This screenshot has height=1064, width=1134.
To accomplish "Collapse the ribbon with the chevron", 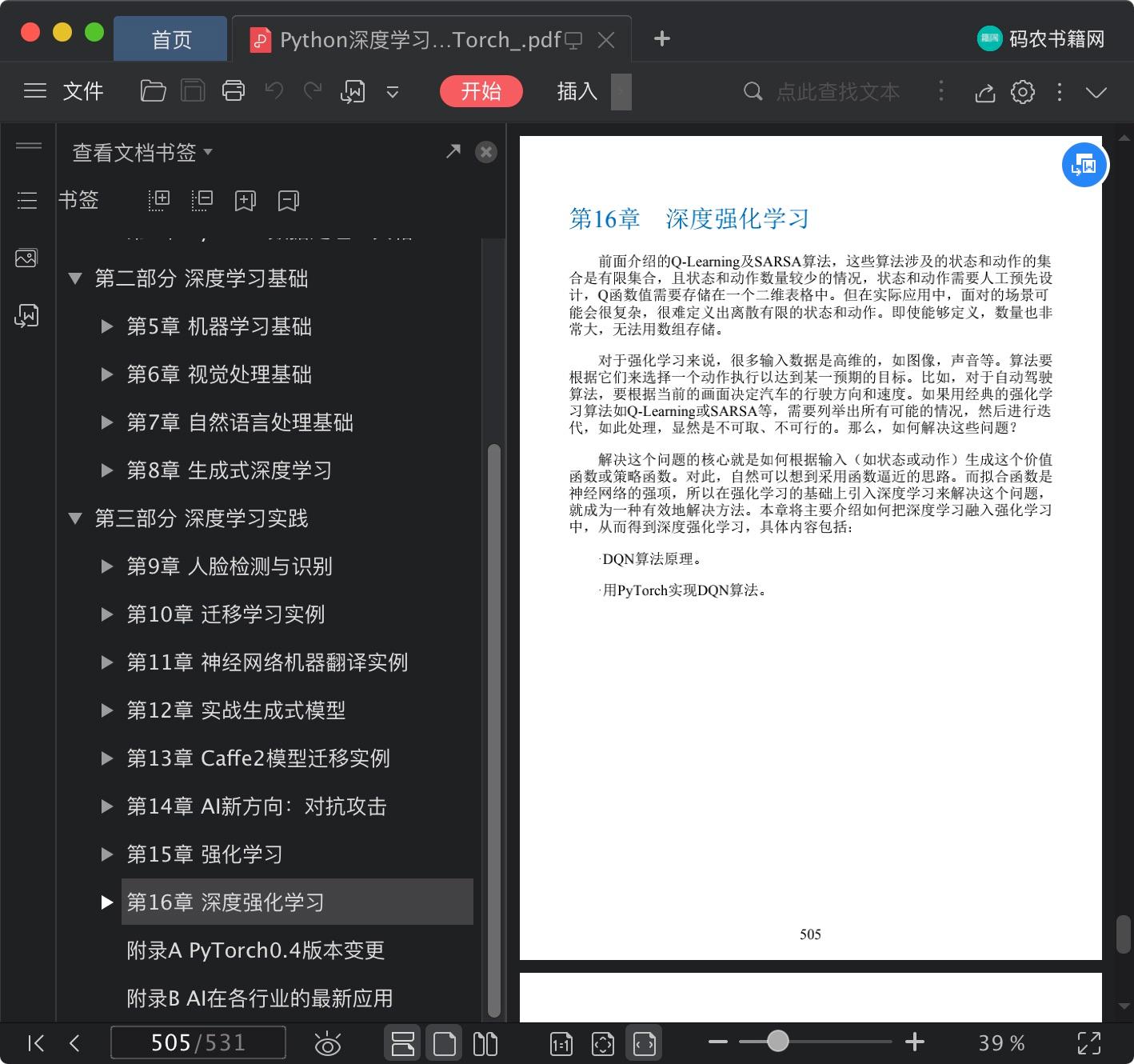I will [1096, 92].
